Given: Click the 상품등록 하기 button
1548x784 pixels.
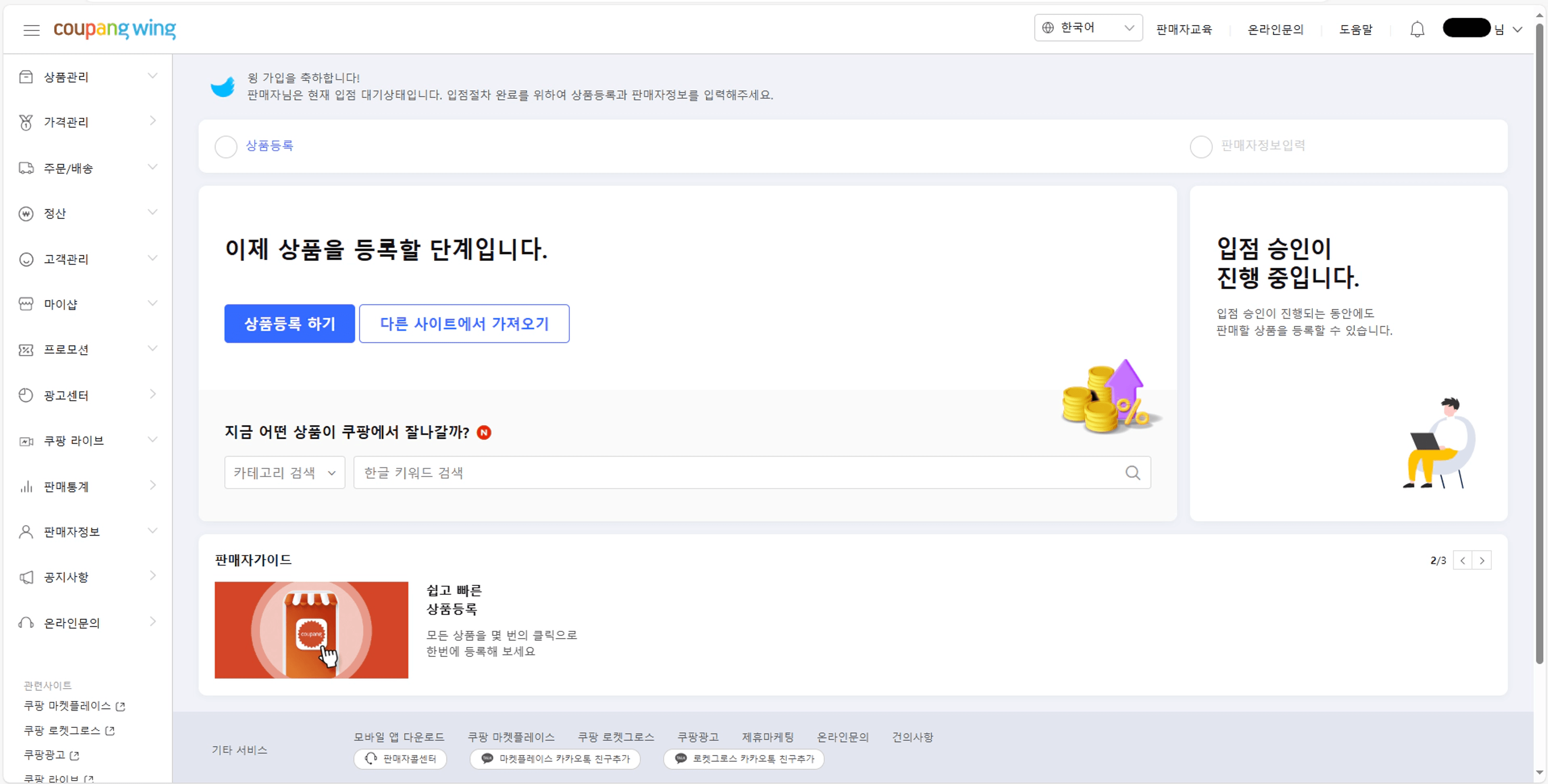Looking at the screenshot, I should pos(290,324).
